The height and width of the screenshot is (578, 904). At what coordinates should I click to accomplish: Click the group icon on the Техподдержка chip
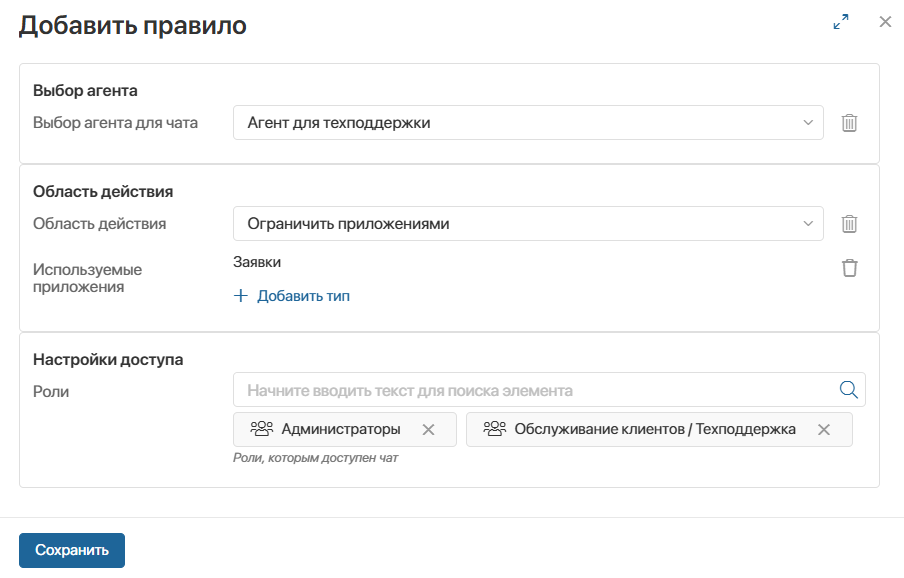pyautogui.click(x=494, y=429)
